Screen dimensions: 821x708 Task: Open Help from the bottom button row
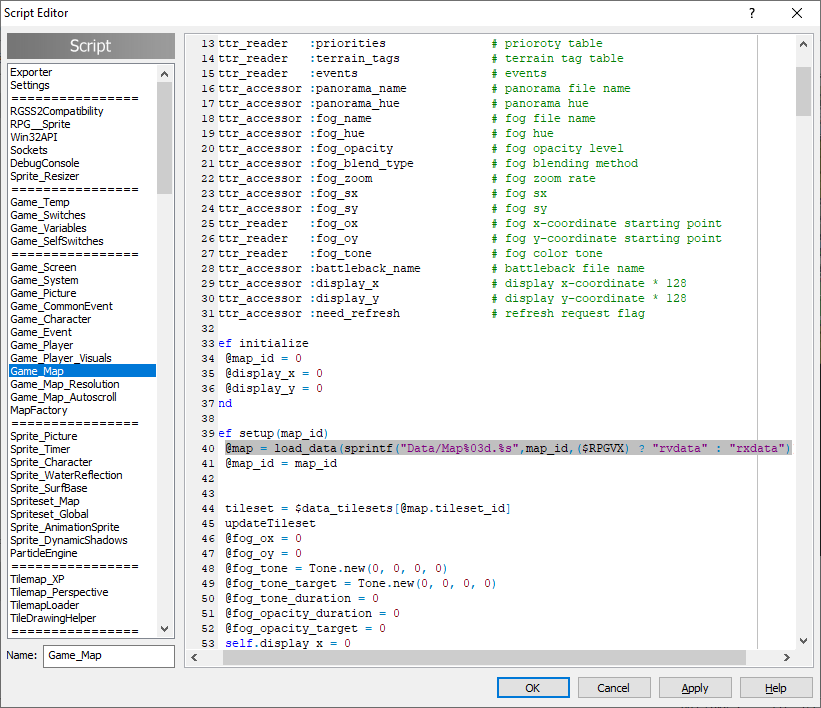pos(776,688)
